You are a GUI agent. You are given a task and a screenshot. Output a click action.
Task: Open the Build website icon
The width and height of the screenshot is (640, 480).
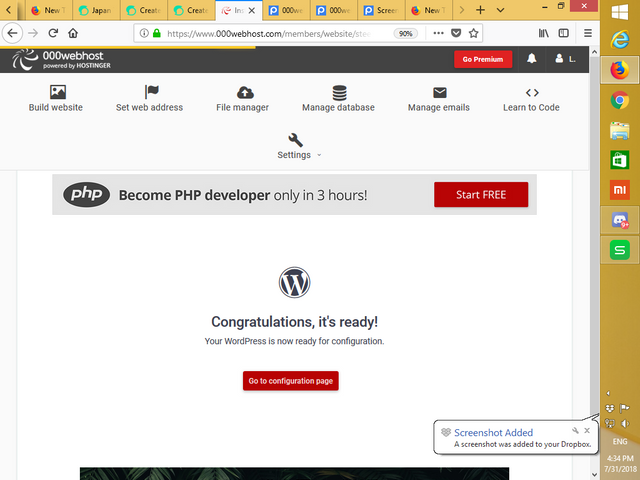tap(58, 92)
